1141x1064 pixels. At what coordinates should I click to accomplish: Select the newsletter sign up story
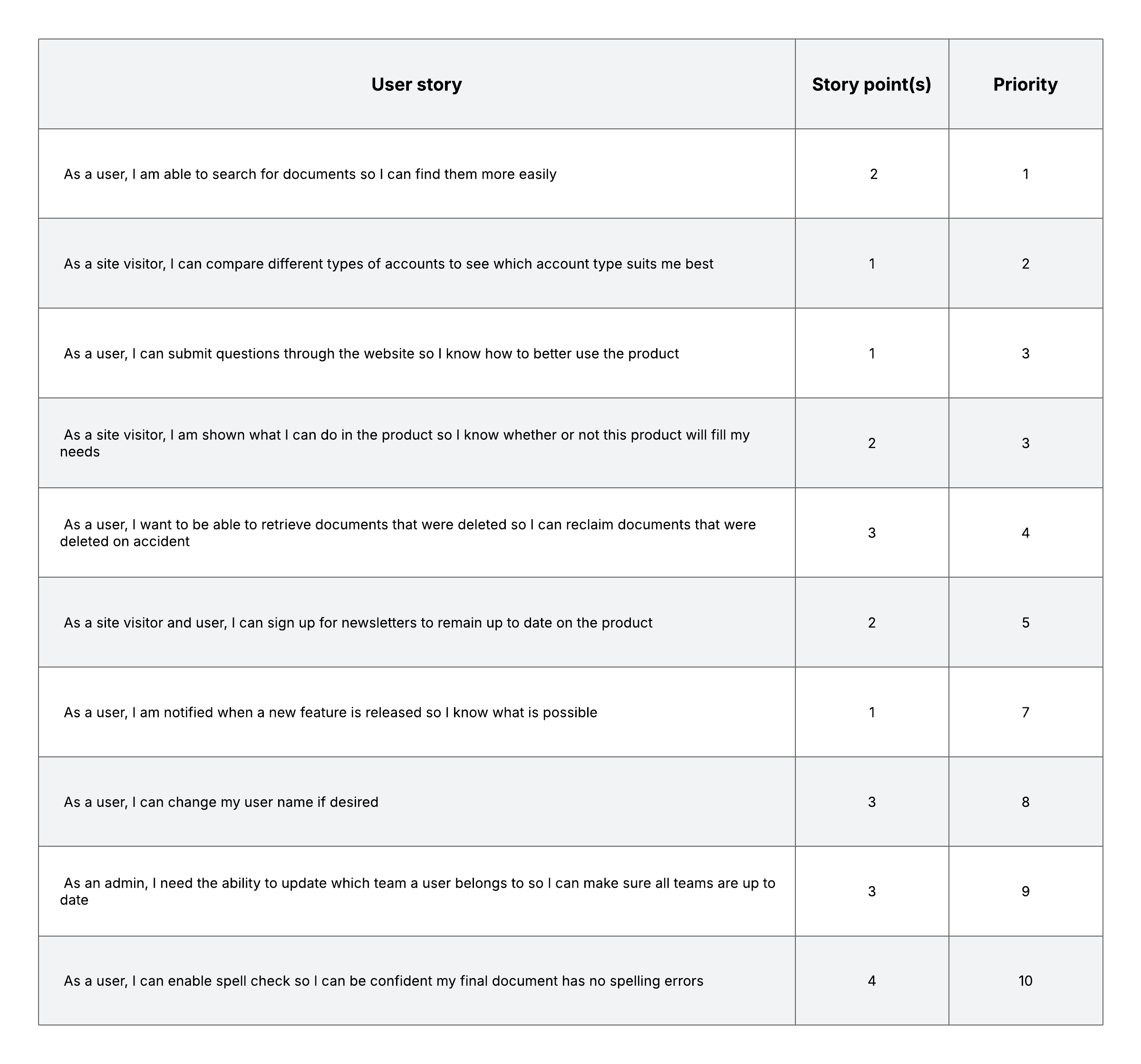click(x=358, y=623)
